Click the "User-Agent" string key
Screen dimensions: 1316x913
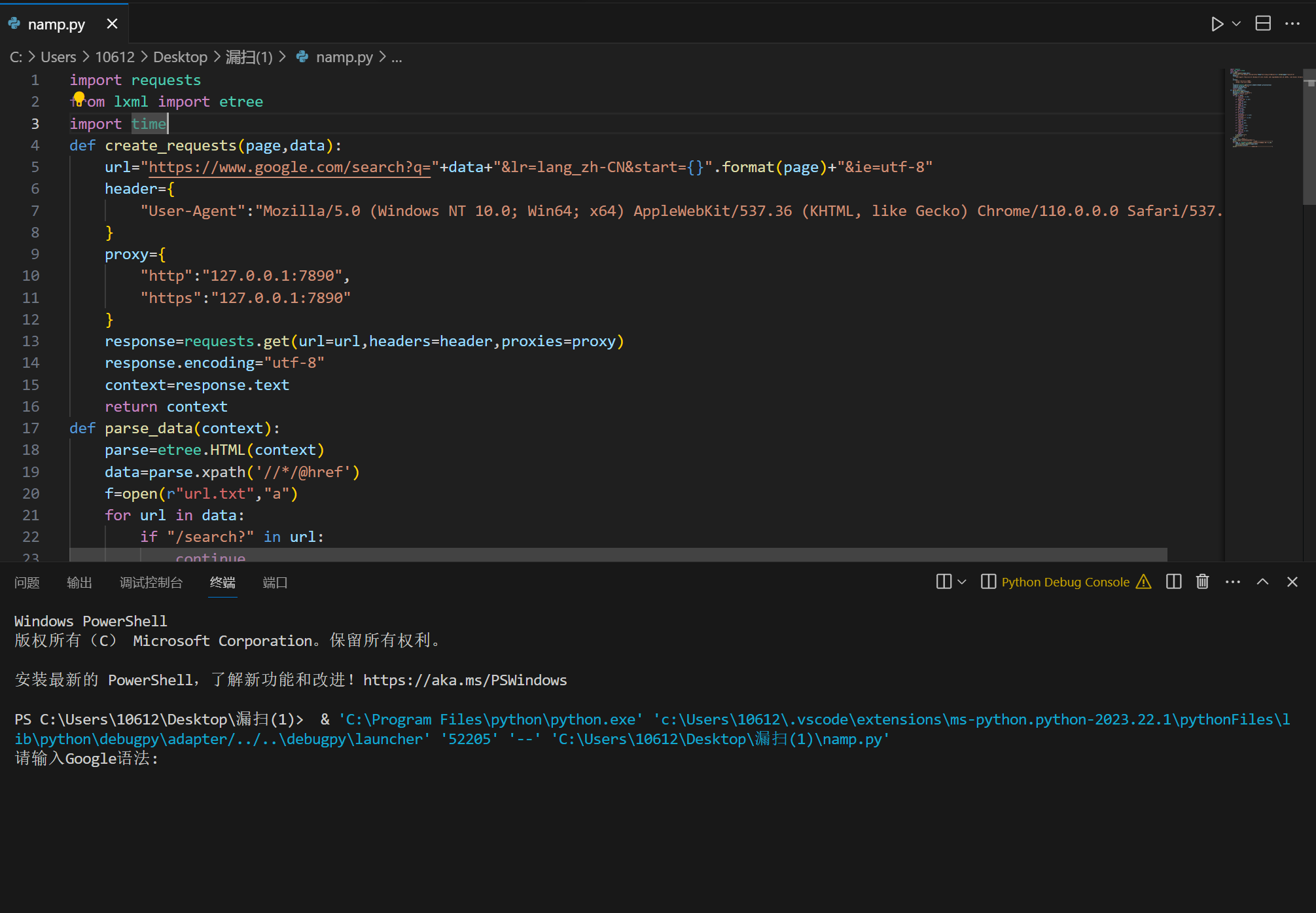[193, 211]
